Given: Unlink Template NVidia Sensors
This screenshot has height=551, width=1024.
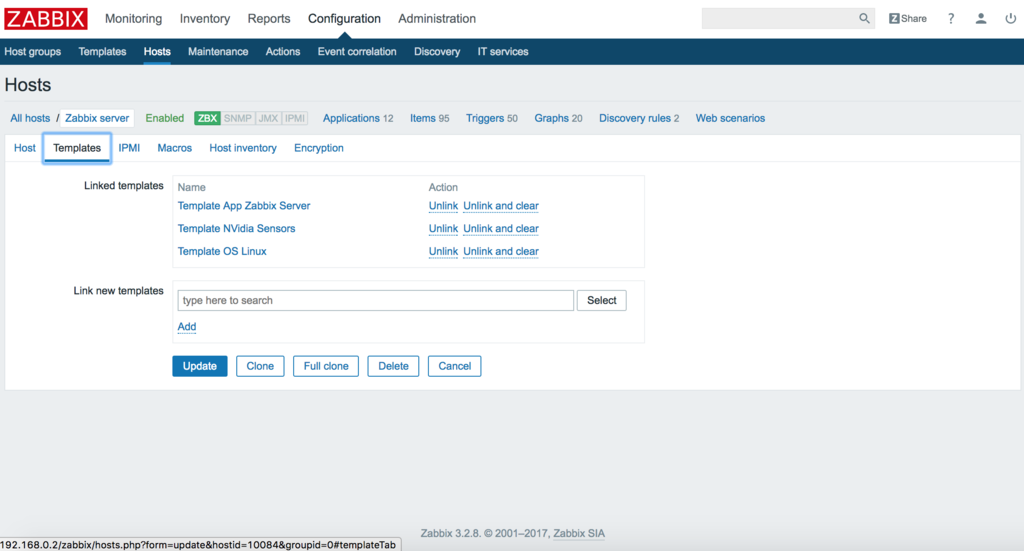Looking at the screenshot, I should (x=443, y=228).
